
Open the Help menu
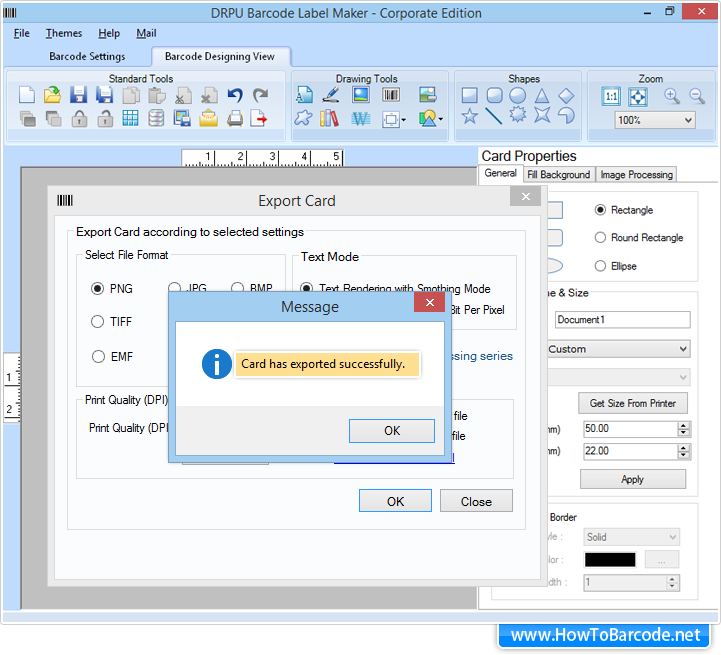pyautogui.click(x=109, y=33)
